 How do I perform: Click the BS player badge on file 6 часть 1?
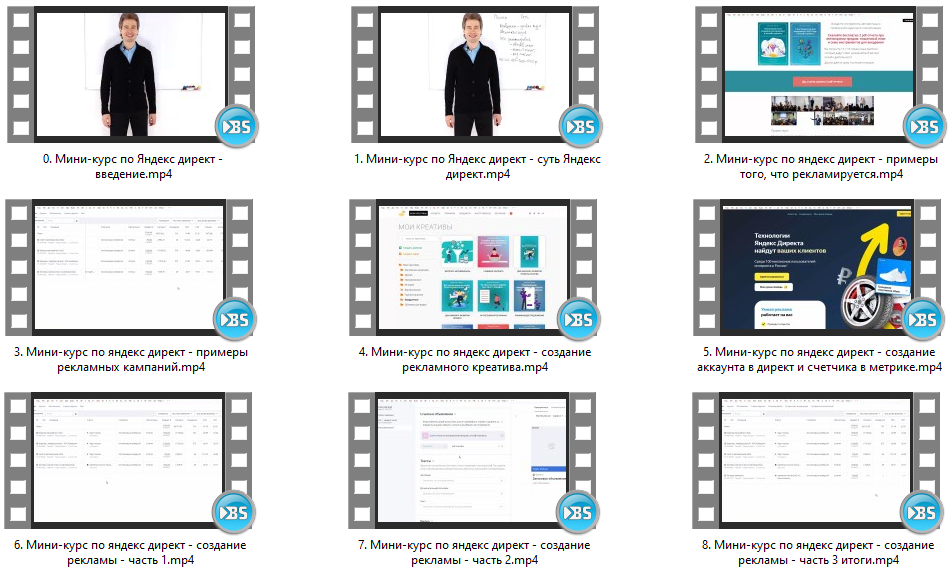click(x=234, y=512)
